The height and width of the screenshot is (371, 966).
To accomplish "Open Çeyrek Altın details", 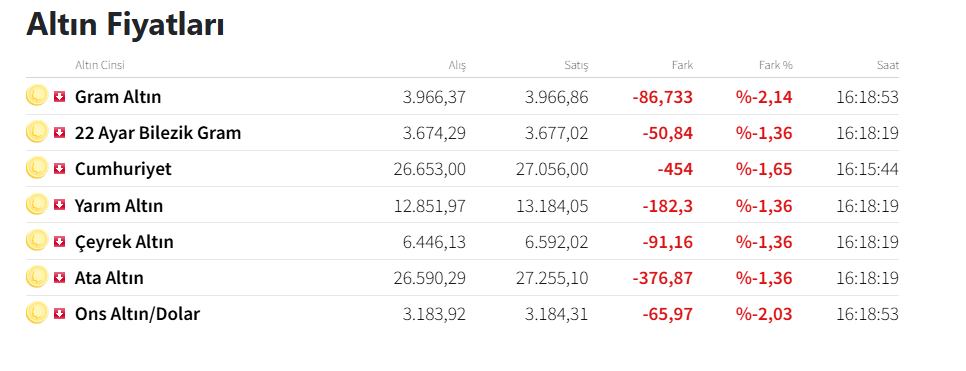I will coord(124,242).
